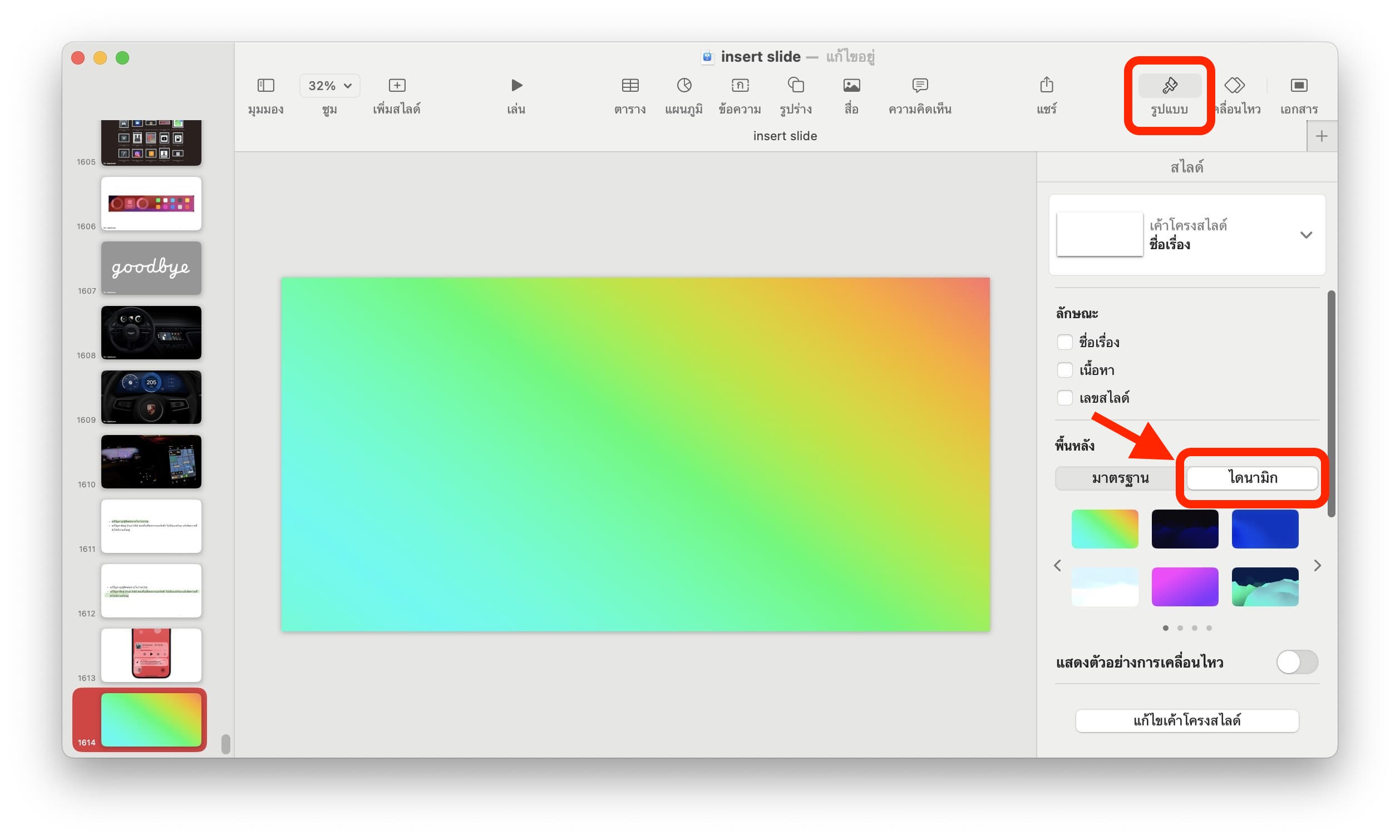Open the Chart (แผนภูมิ) icon
This screenshot has width=1400, height=840.
coord(684,86)
